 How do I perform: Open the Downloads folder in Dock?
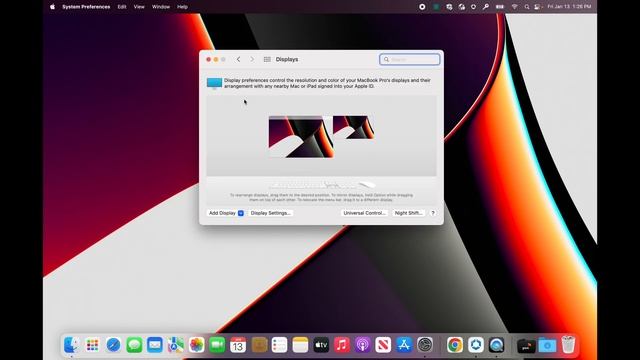pyautogui.click(x=547, y=345)
